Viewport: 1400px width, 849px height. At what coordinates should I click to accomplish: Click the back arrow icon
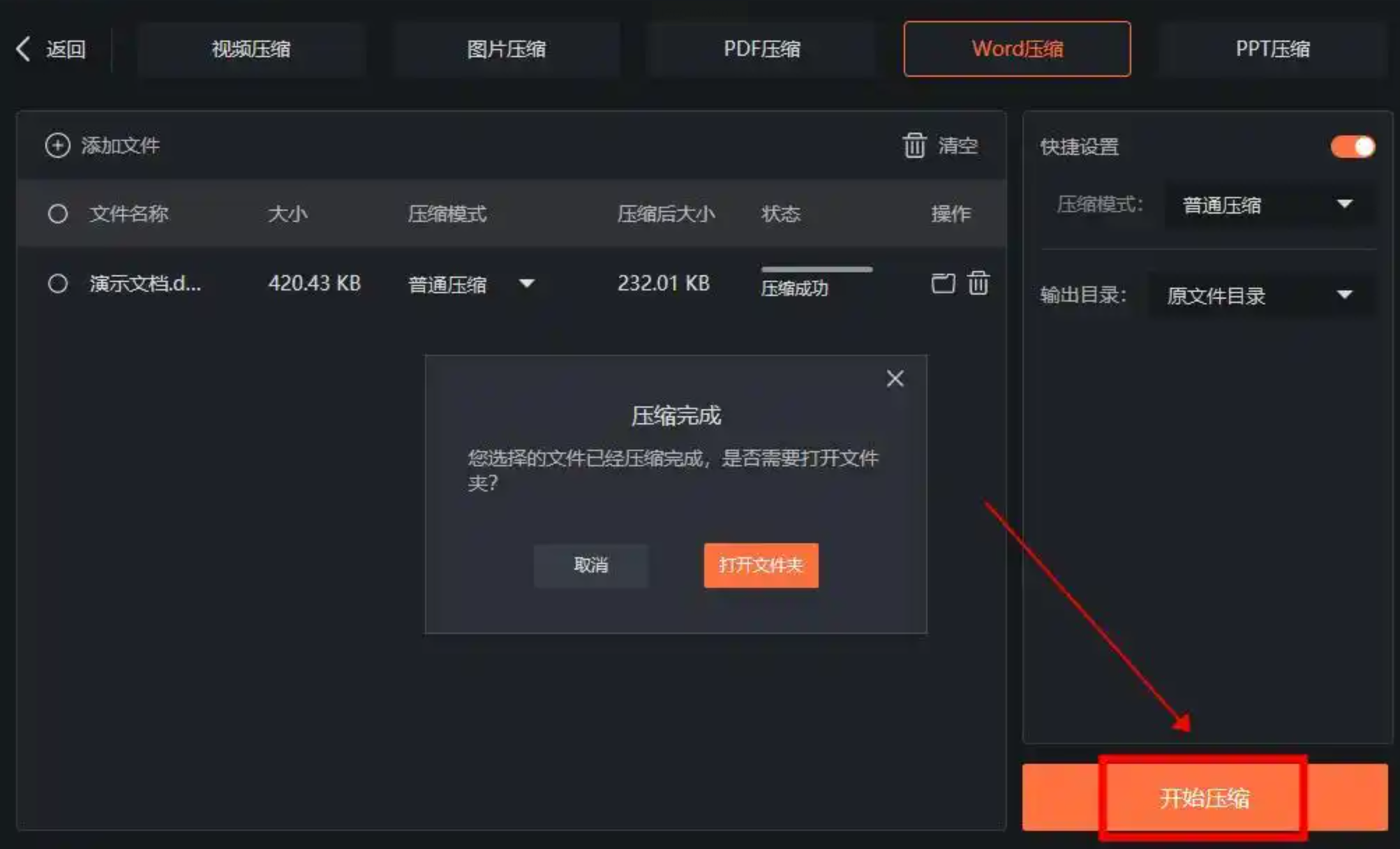24,49
